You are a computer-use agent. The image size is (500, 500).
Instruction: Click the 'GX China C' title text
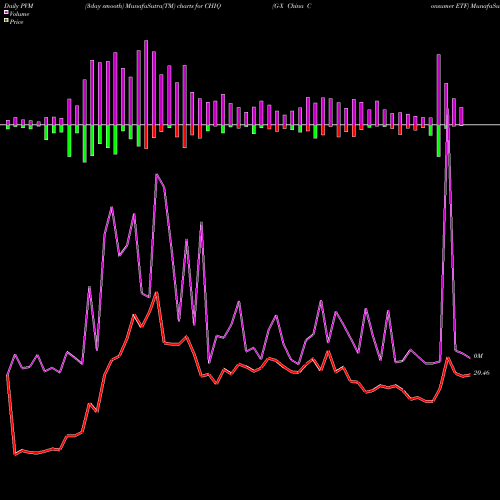(x=292, y=6)
